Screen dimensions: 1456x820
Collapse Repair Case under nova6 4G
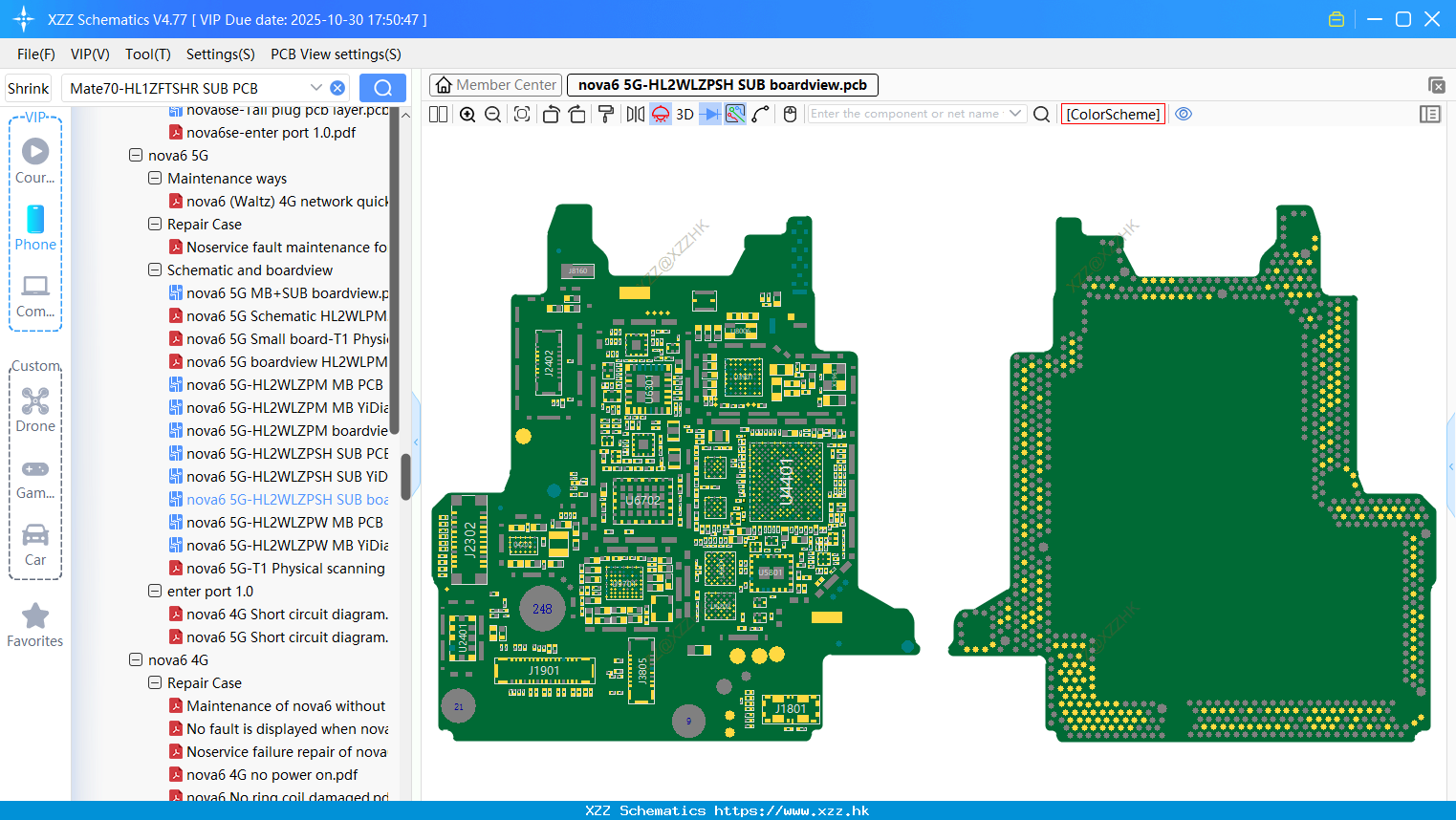[155, 682]
